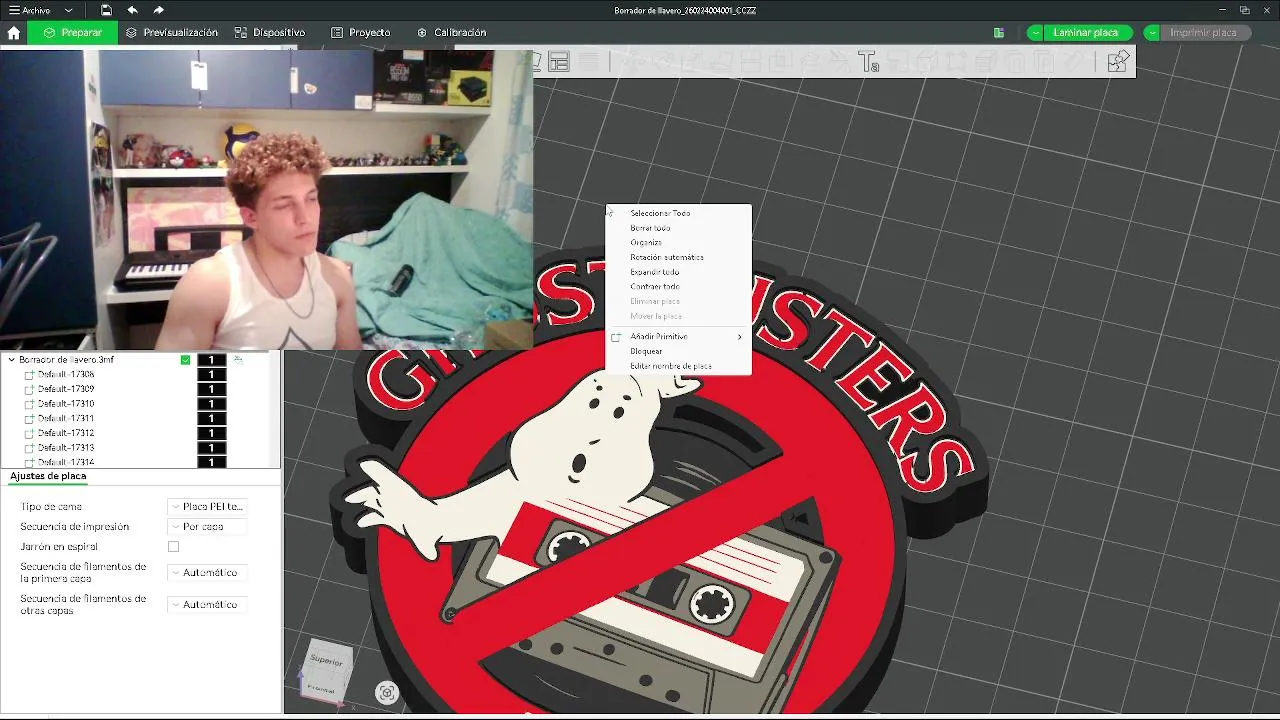Click filament box 1 on Default-17312 row
This screenshot has height=720, width=1280.
212,433
